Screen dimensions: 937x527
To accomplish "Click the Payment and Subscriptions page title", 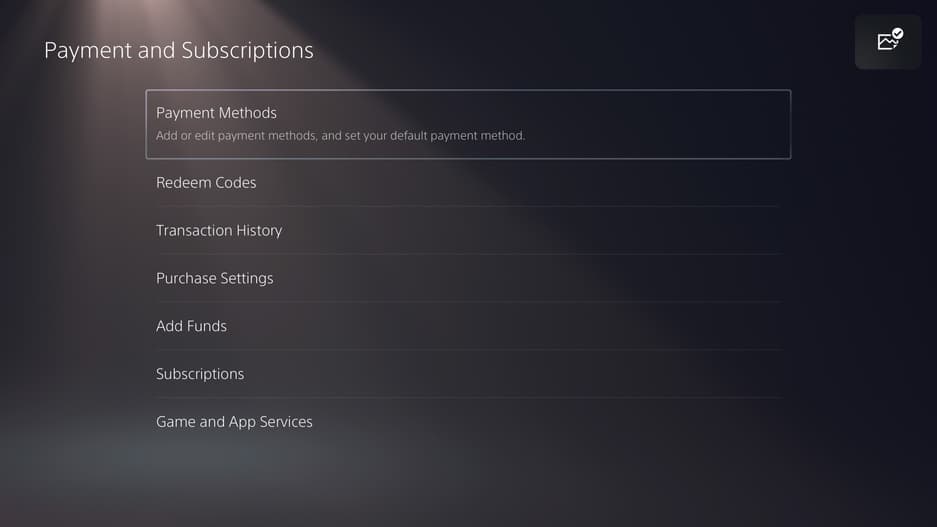I will click(x=179, y=50).
